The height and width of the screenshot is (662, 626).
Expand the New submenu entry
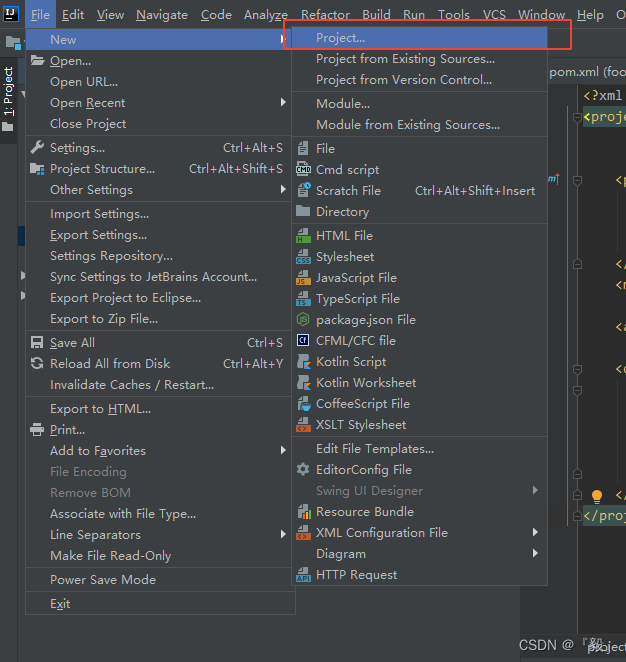[x=158, y=39]
